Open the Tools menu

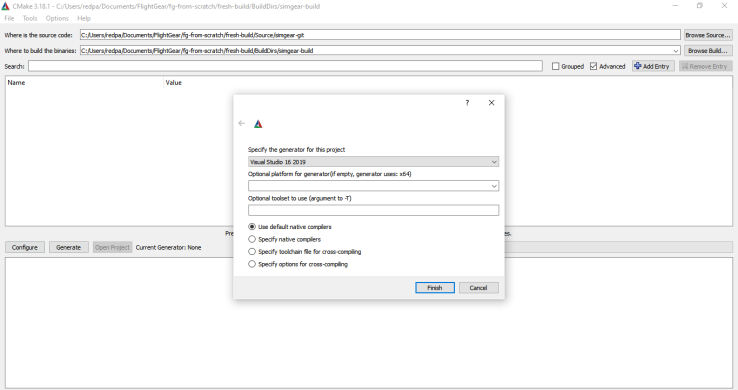30,18
